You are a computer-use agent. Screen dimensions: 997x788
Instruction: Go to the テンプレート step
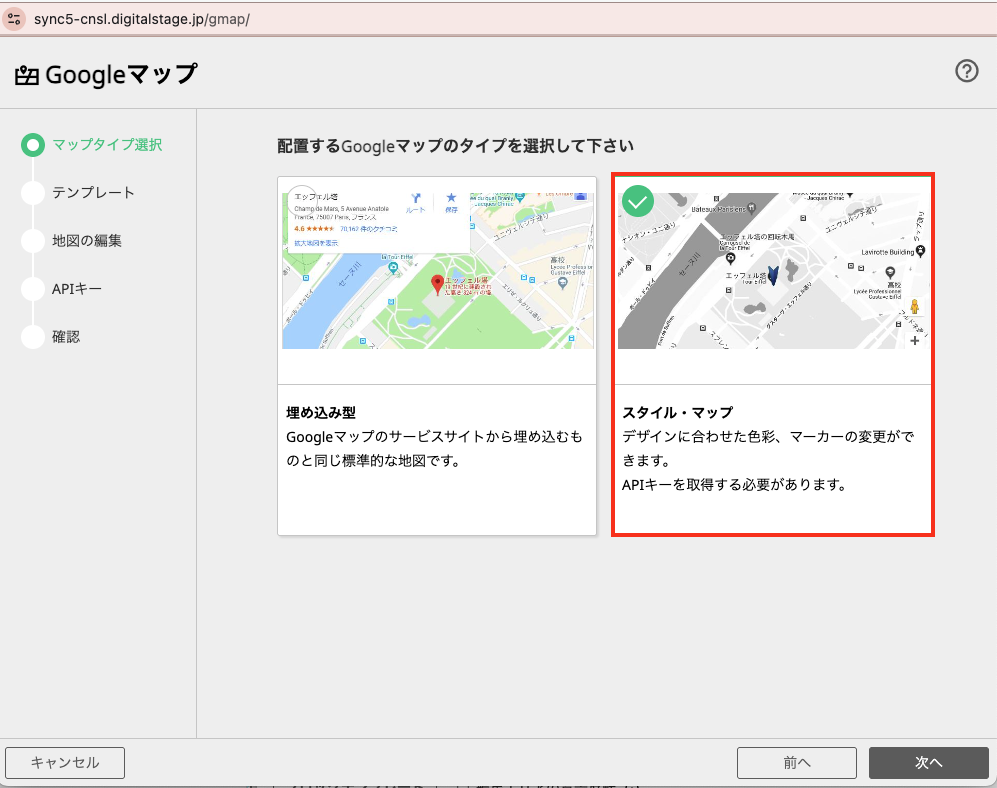(x=93, y=193)
